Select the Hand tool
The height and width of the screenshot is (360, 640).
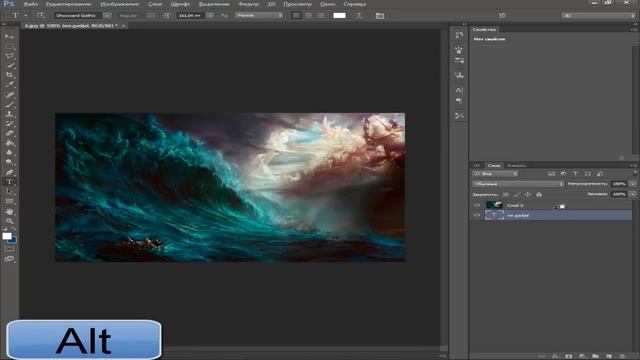point(9,211)
